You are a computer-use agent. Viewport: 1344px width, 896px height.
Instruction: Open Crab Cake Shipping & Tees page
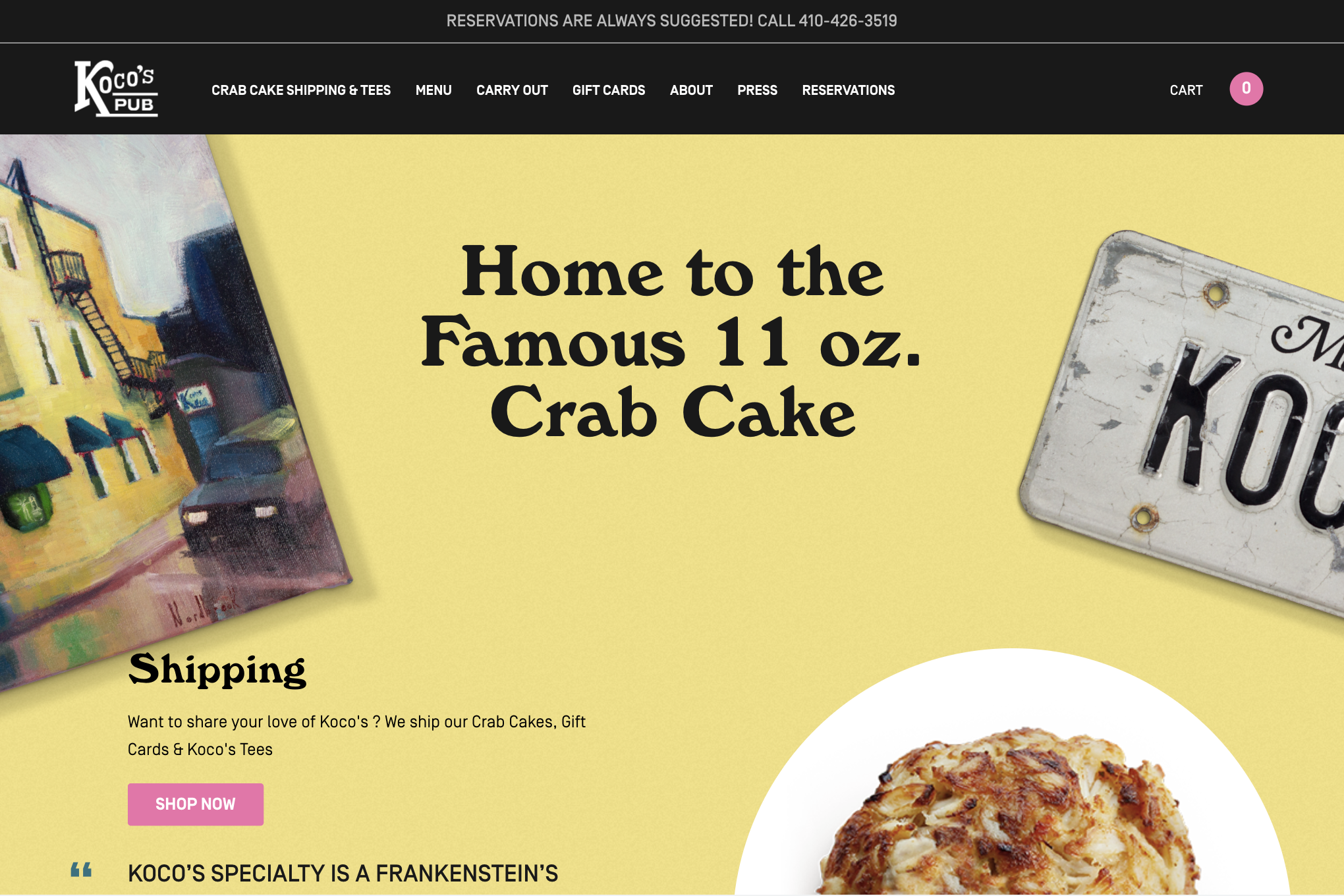click(x=301, y=90)
